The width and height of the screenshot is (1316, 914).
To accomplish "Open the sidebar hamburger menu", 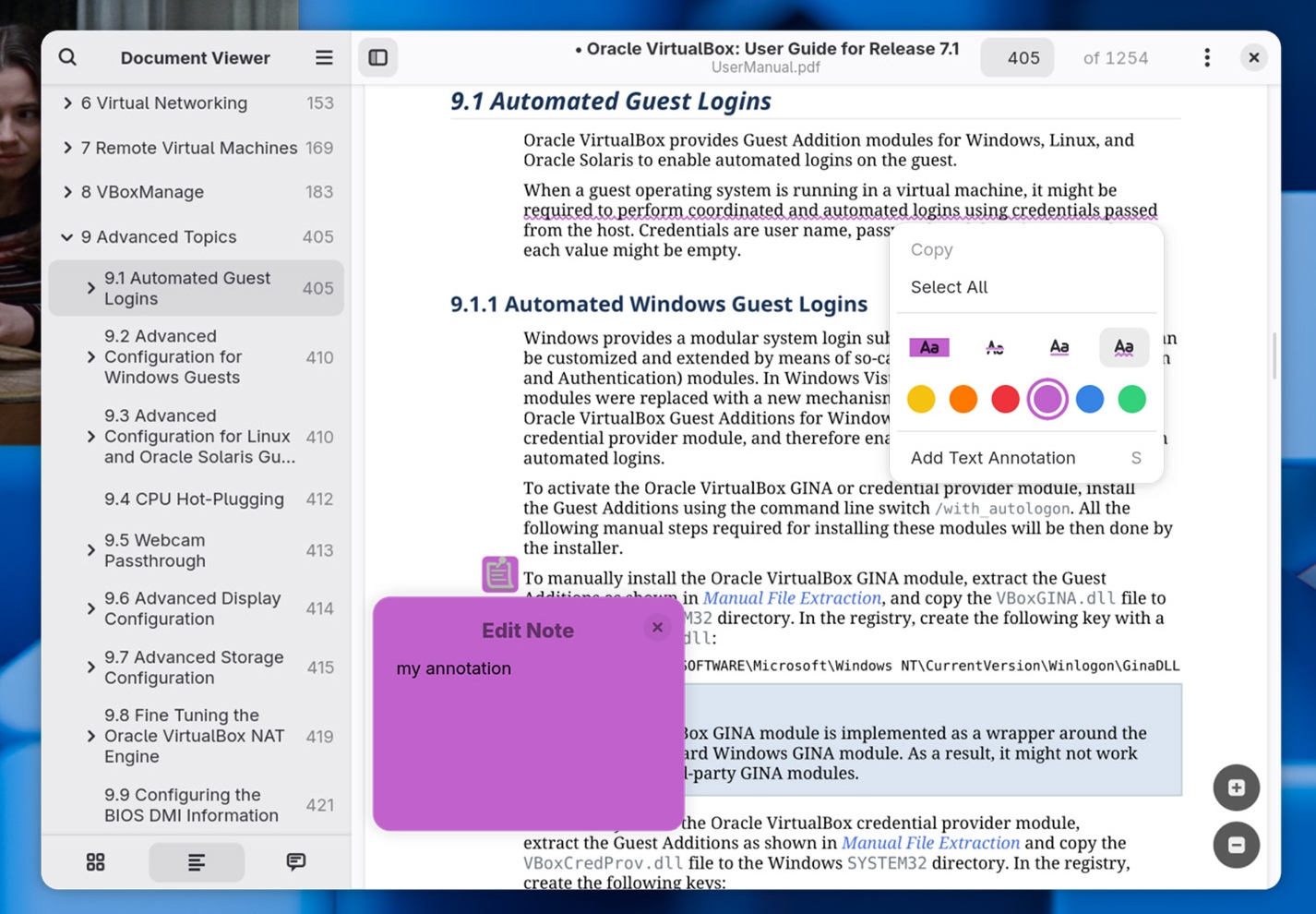I will 324,57.
